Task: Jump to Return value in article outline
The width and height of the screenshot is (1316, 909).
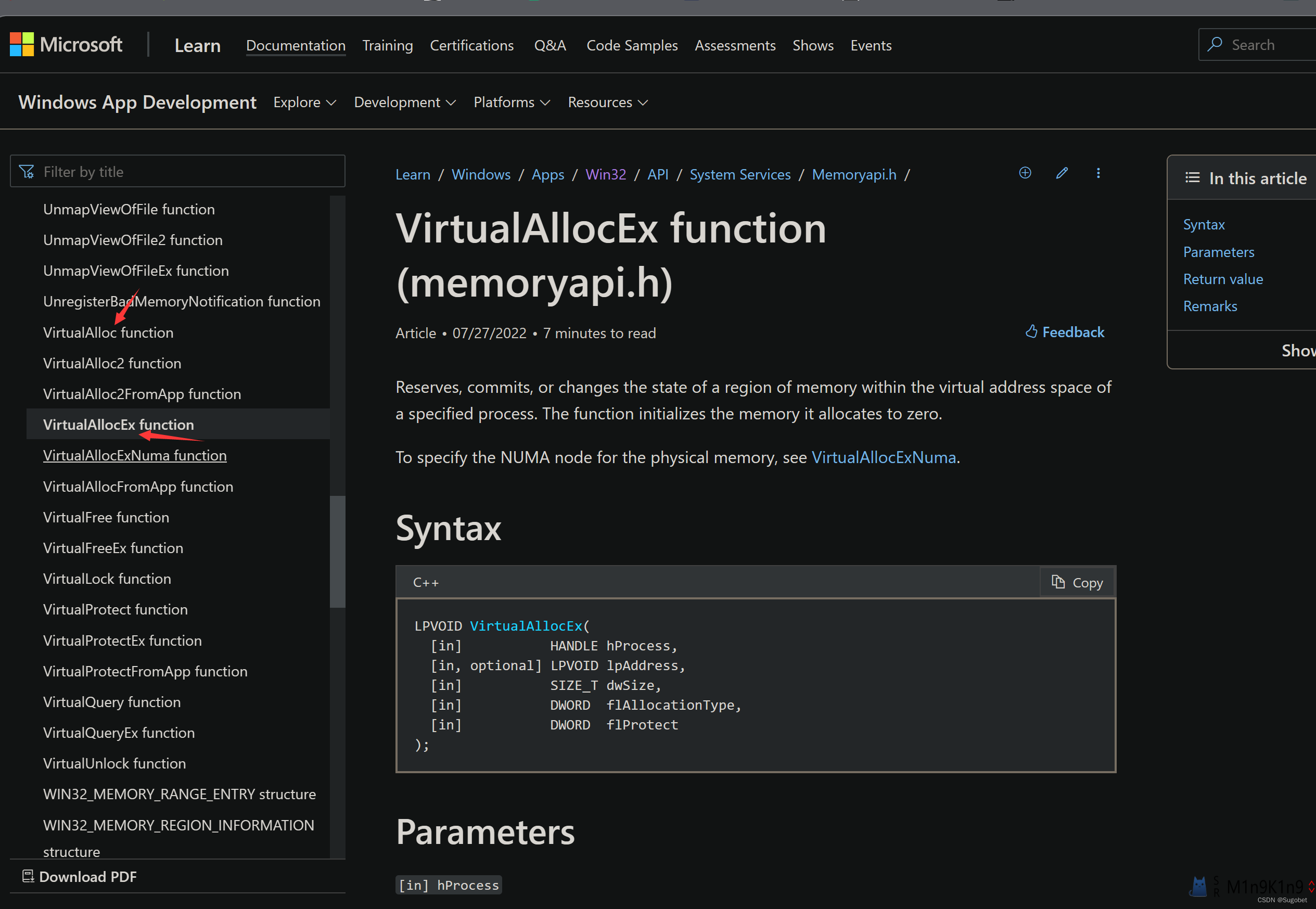Action: pos(1223,279)
